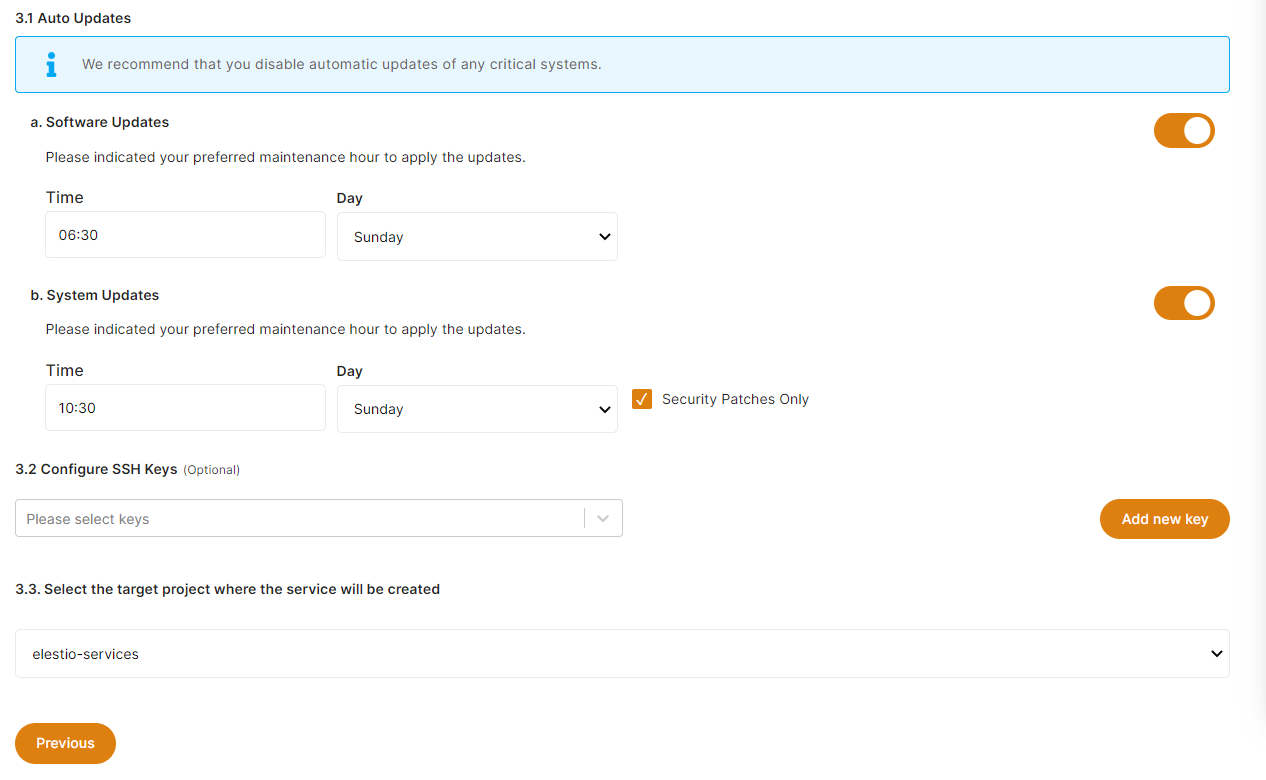
Task: Focus the 'Please select keys' field
Action: tap(300, 519)
